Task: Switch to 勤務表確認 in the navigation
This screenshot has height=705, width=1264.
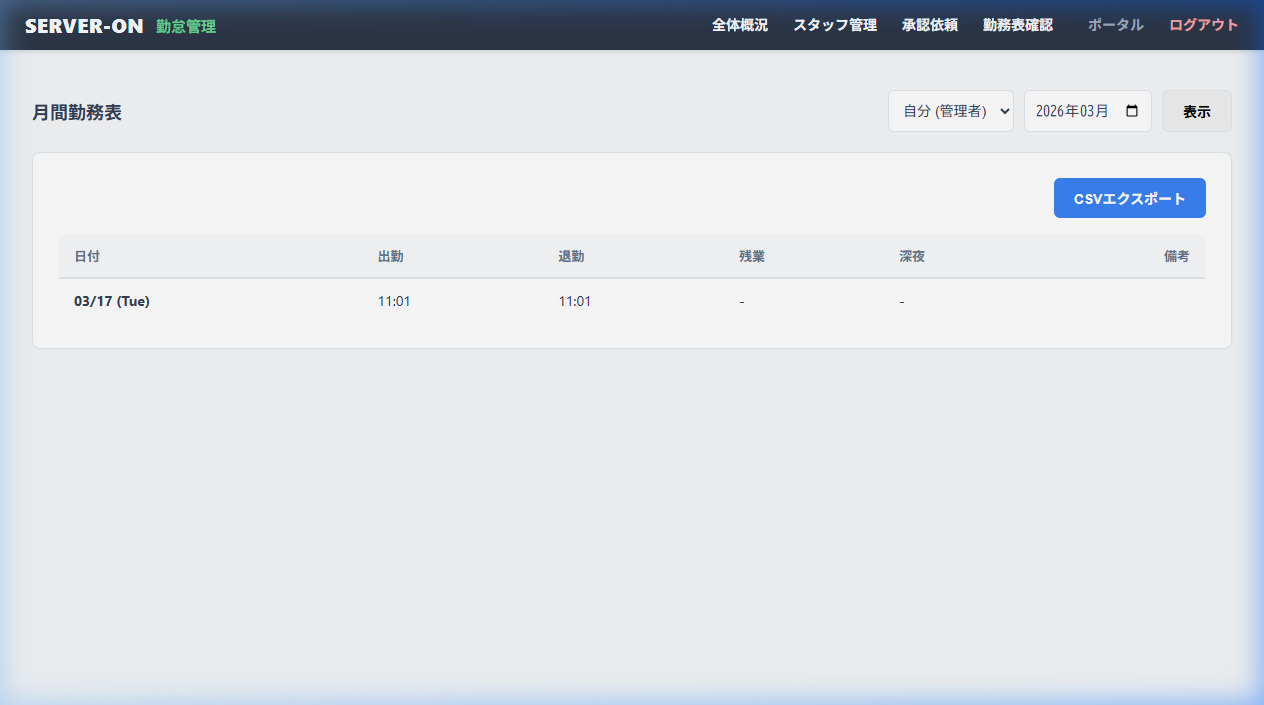Action: coord(1018,25)
